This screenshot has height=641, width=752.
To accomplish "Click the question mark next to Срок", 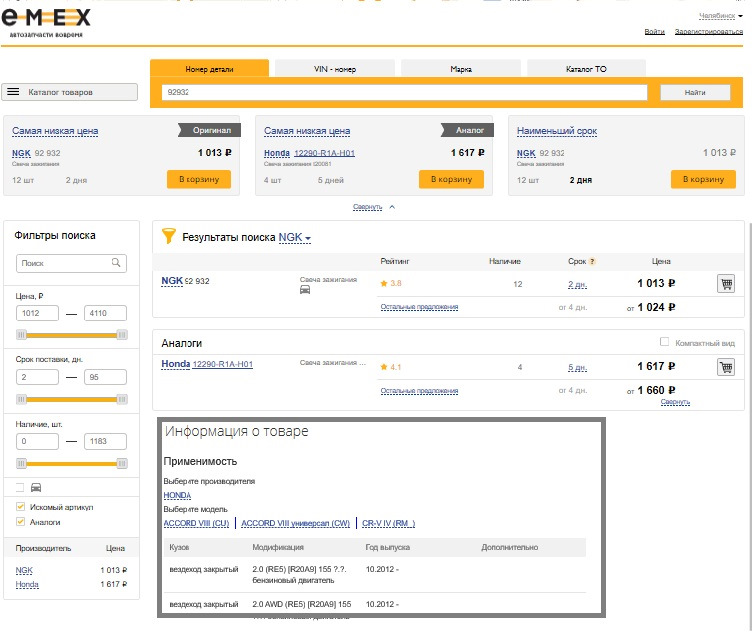I will point(592,261).
